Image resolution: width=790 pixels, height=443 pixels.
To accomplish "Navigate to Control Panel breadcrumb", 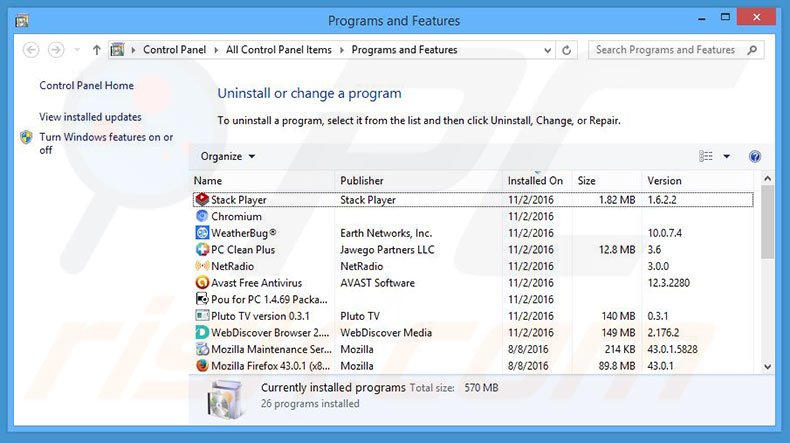I will pyautogui.click(x=174, y=50).
